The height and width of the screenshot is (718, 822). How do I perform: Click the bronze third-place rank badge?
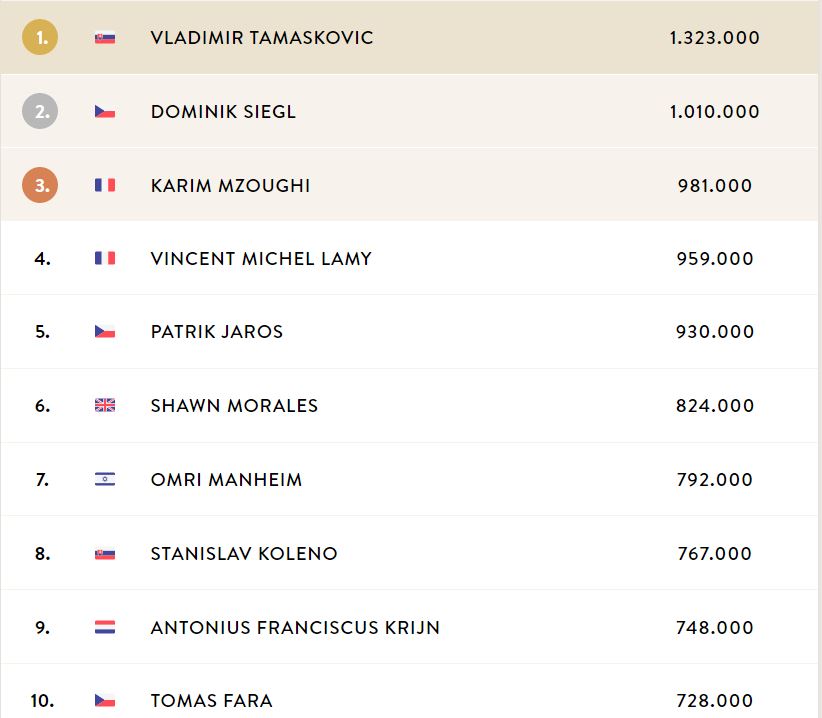40,185
